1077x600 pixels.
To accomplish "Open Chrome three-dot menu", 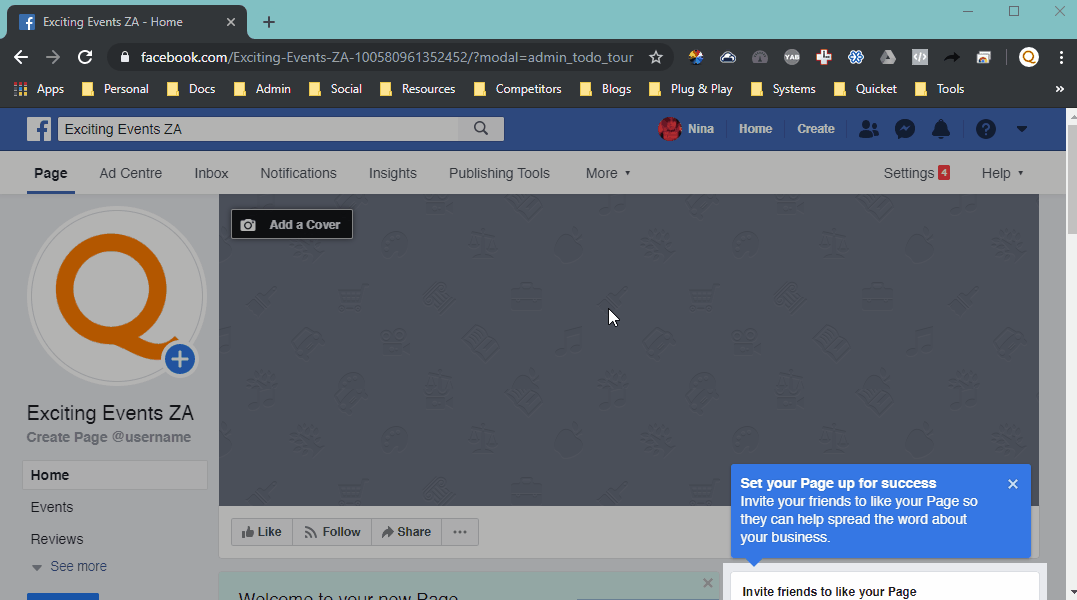I will click(x=1061, y=58).
